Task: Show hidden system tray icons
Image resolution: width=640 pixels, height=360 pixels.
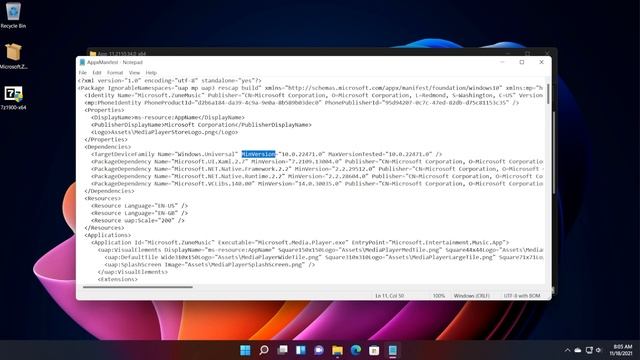Action: coord(567,350)
